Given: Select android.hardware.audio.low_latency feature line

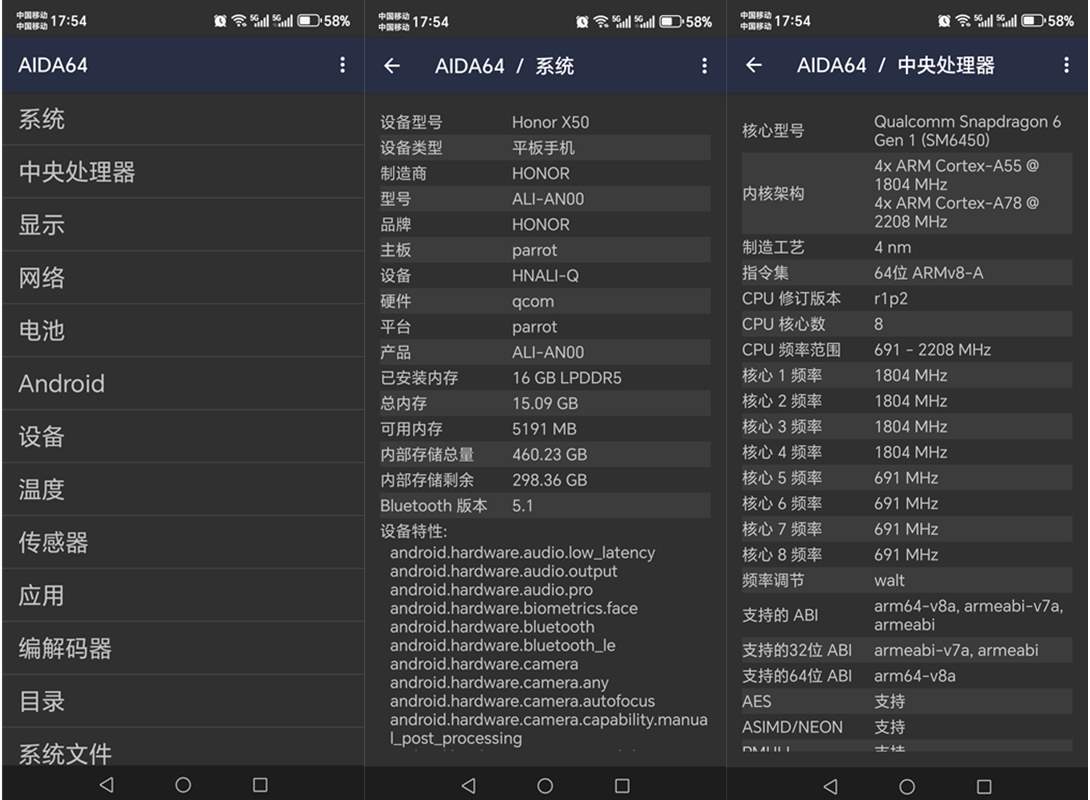Looking at the screenshot, I should click(522, 553).
